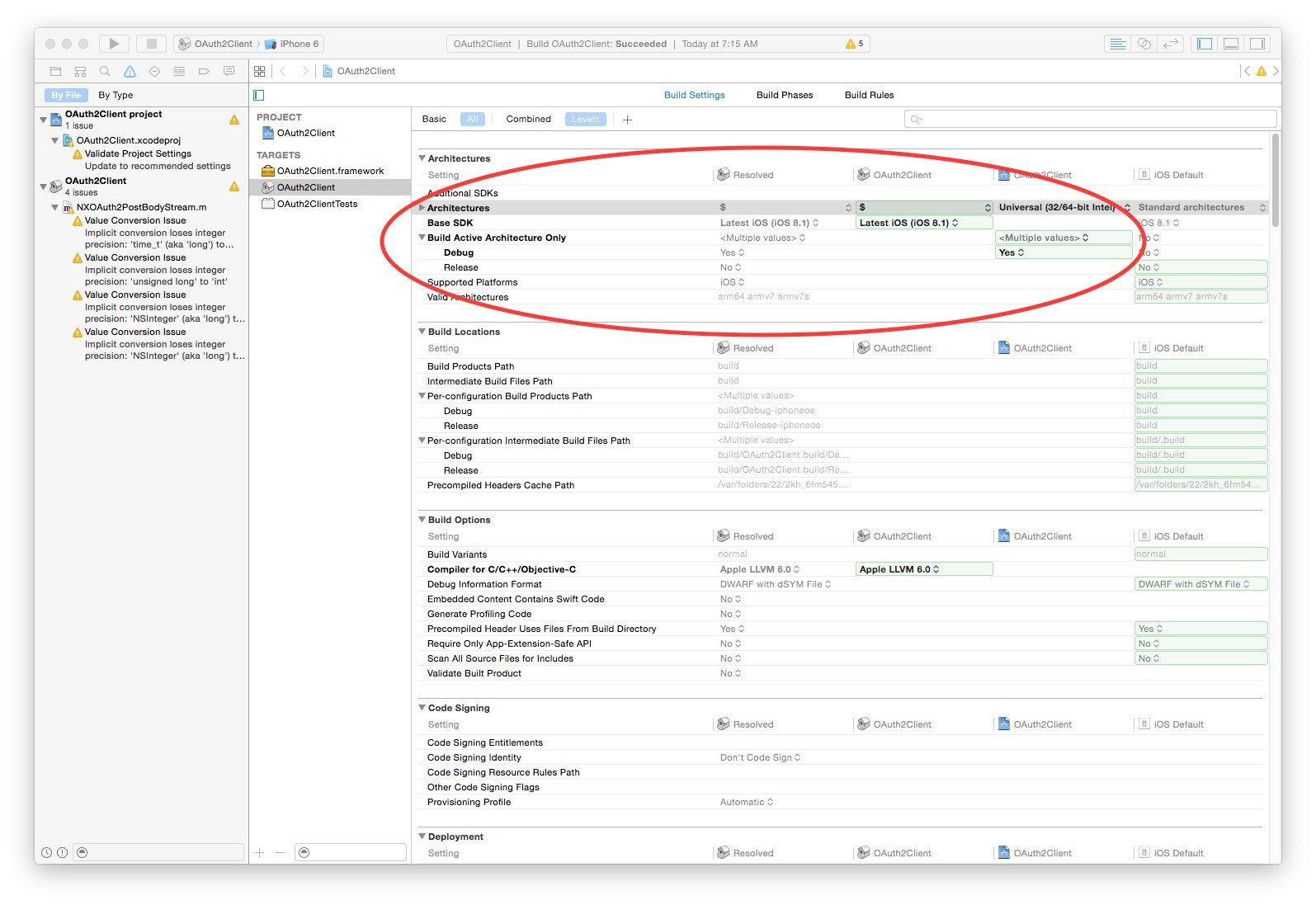Show only recent issues clock filter
Image resolution: width=1316 pixels, height=905 pixels.
(47, 852)
